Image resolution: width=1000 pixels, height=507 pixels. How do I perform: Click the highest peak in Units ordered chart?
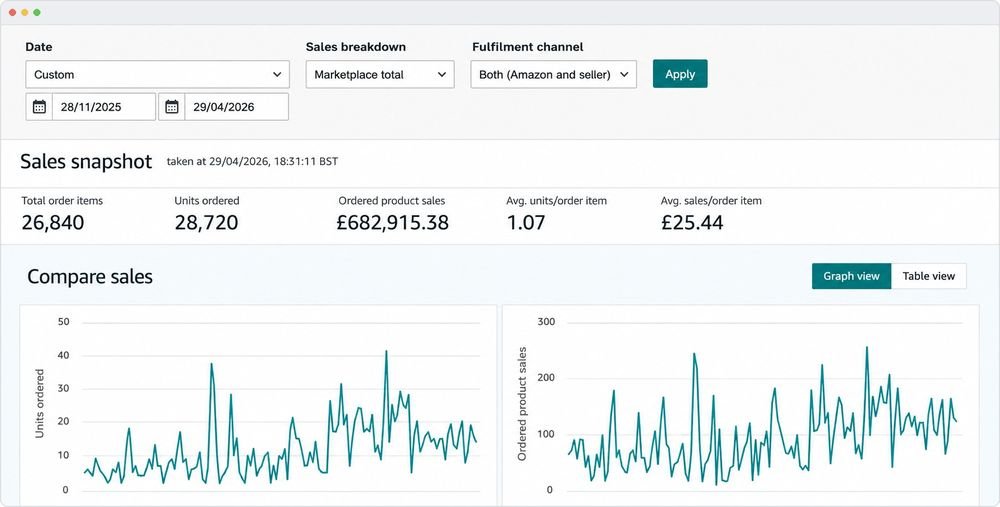pyautogui.click(x=386, y=351)
